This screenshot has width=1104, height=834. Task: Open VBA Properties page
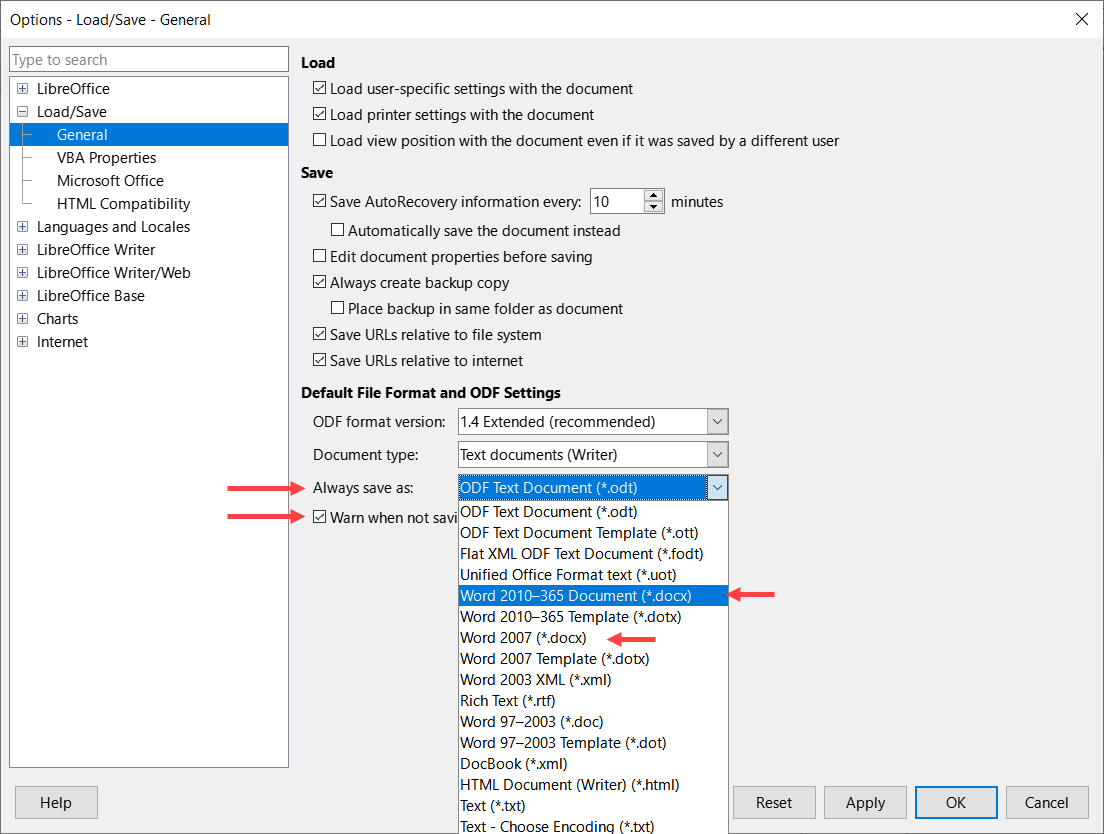(106, 158)
